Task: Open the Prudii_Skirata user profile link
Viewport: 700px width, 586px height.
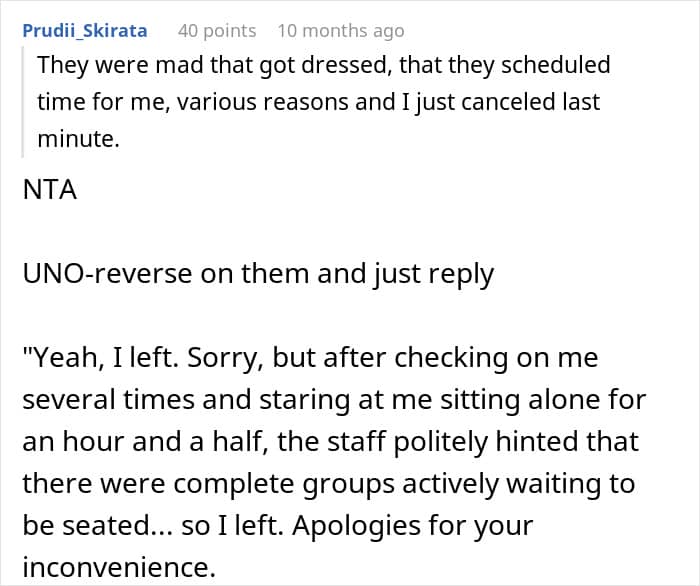Action: 84,31
